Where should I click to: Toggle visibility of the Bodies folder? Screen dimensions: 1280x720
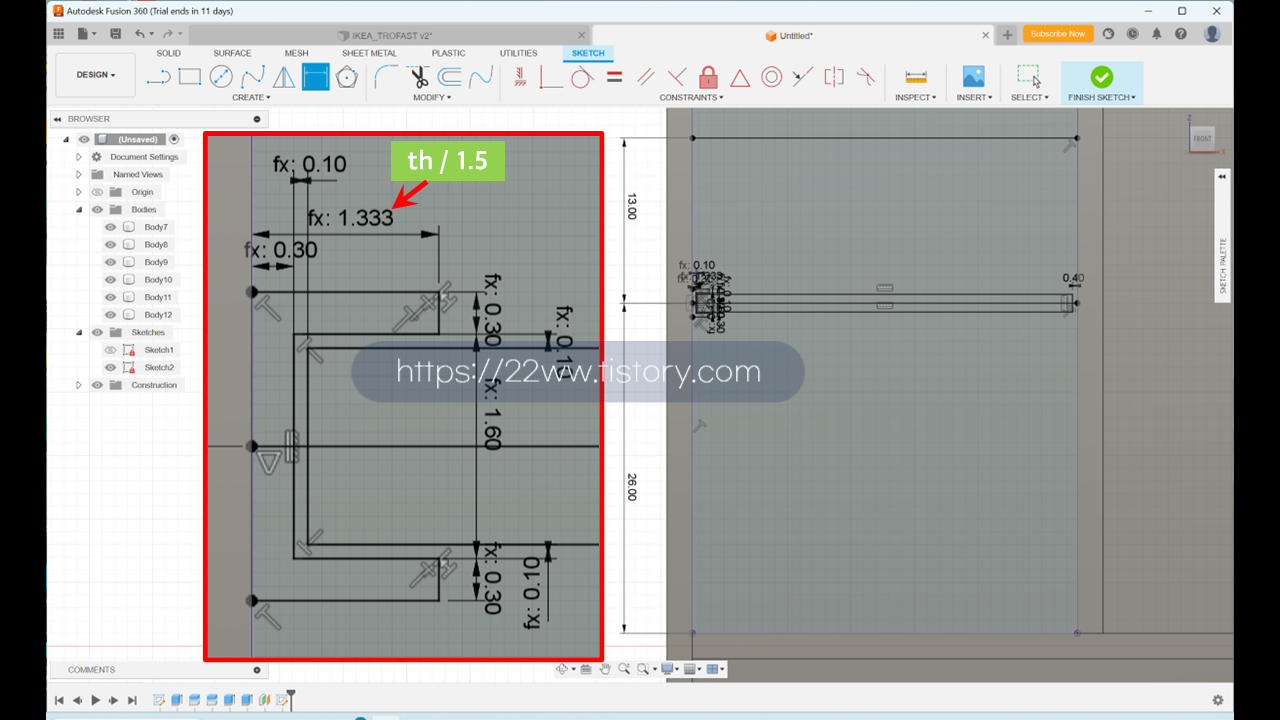(x=97, y=210)
